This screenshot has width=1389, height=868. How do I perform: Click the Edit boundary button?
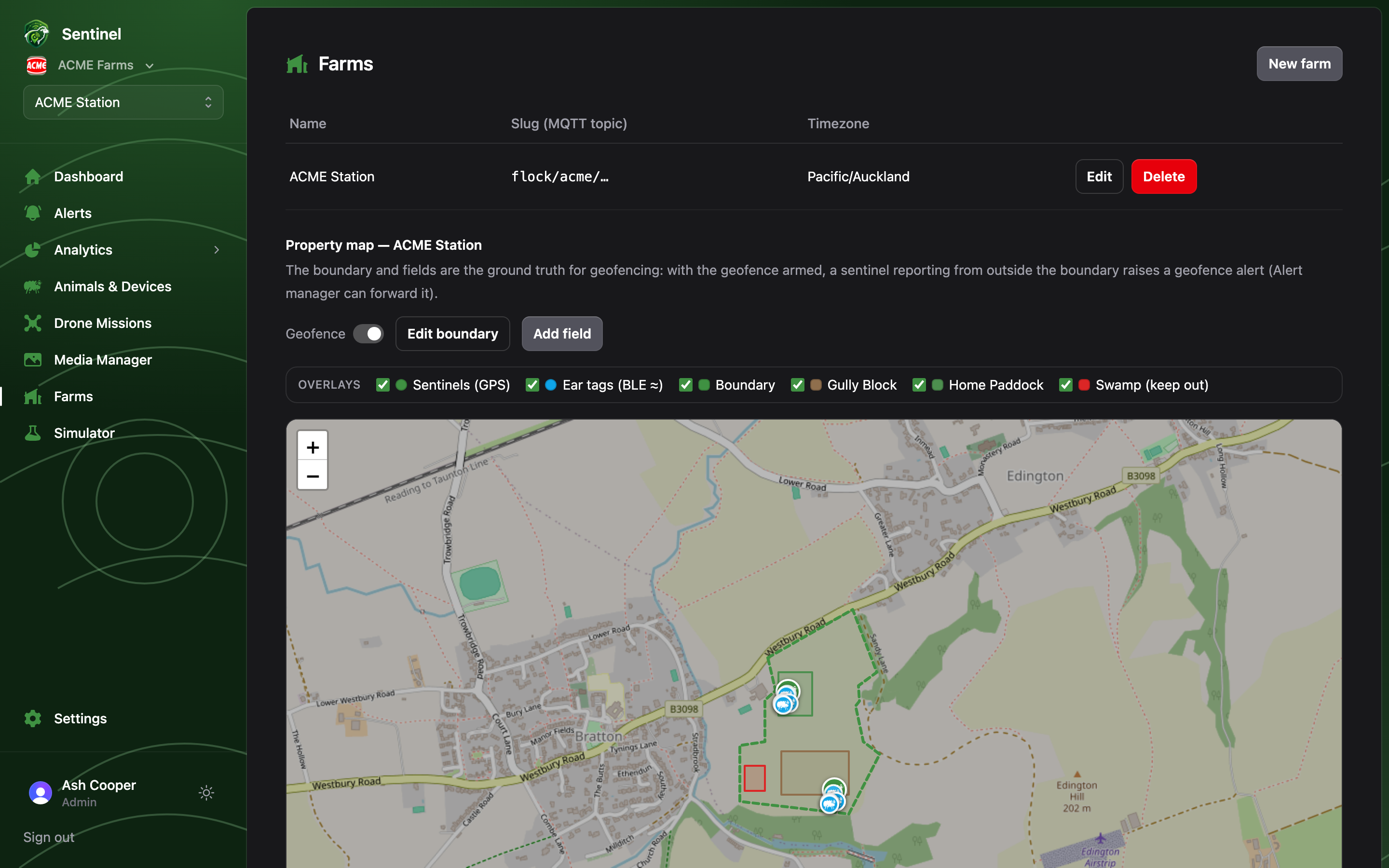pyautogui.click(x=453, y=334)
